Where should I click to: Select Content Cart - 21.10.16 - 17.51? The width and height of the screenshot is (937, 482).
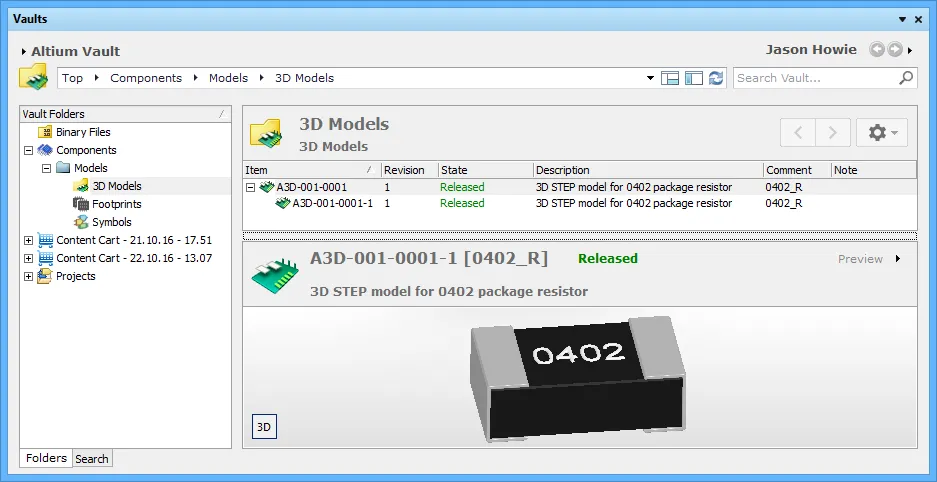click(x=134, y=240)
